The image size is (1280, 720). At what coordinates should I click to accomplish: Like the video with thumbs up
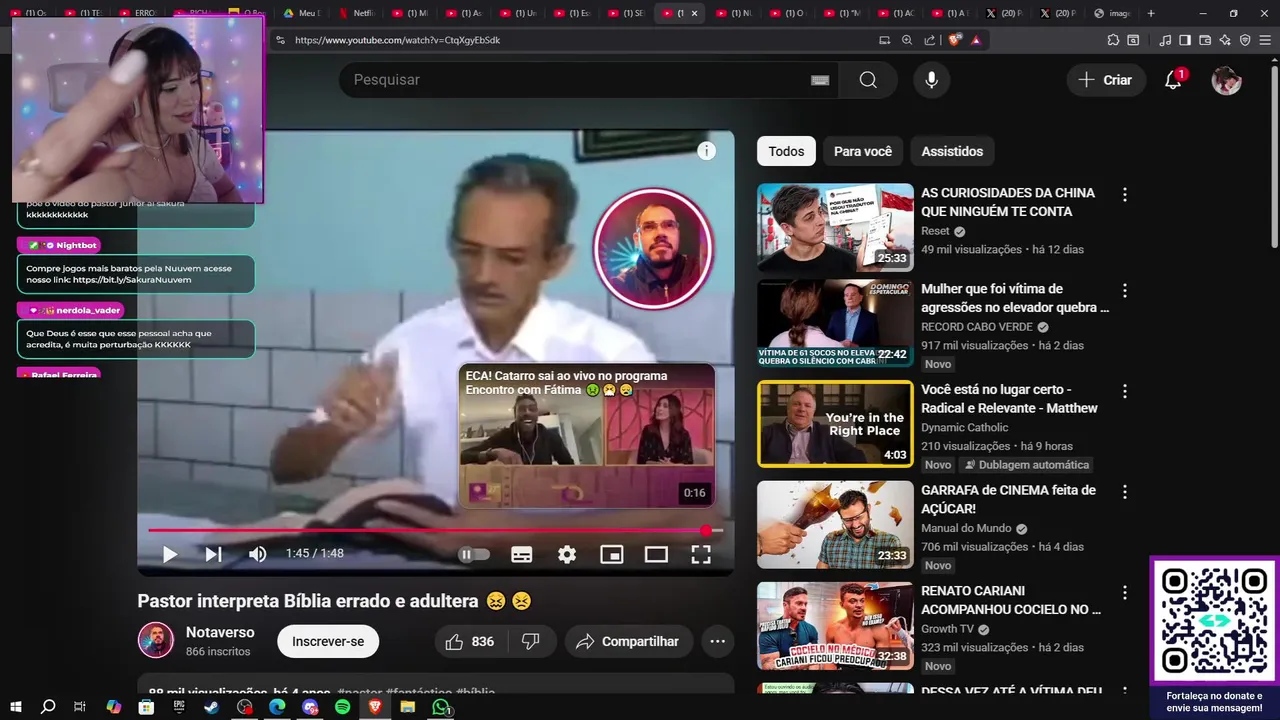(x=470, y=641)
